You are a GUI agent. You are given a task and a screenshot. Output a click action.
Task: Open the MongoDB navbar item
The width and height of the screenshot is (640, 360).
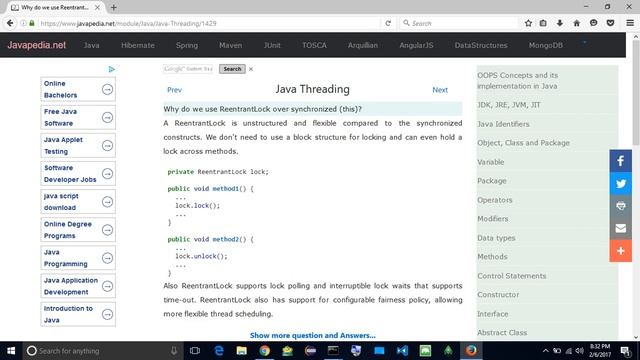546,45
